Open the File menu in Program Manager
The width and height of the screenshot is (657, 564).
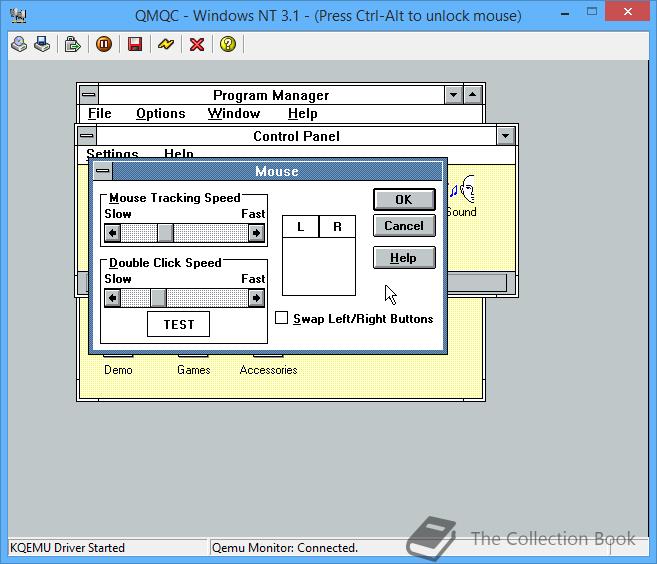(100, 114)
